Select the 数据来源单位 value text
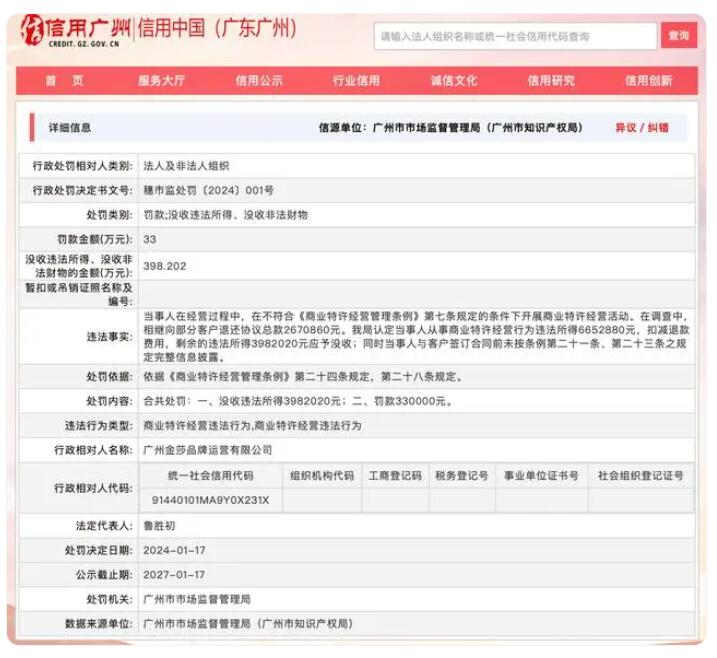The image size is (717, 658). [x=248, y=624]
